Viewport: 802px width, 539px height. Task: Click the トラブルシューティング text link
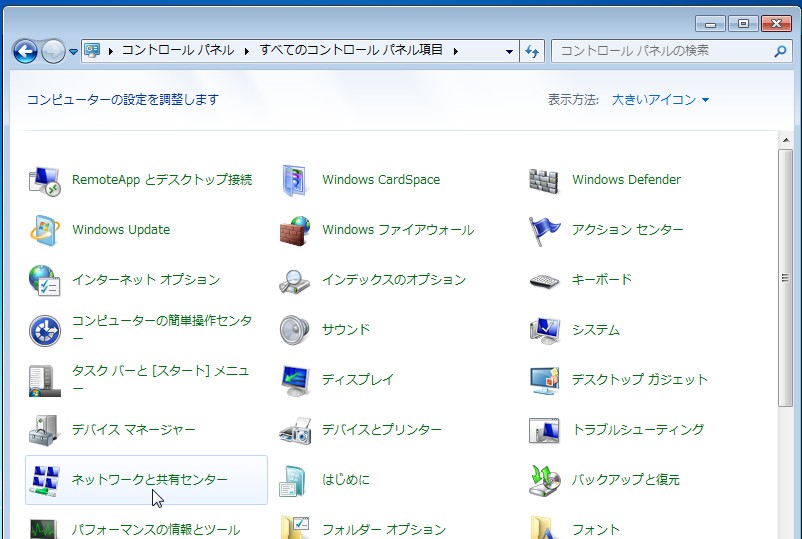point(638,430)
